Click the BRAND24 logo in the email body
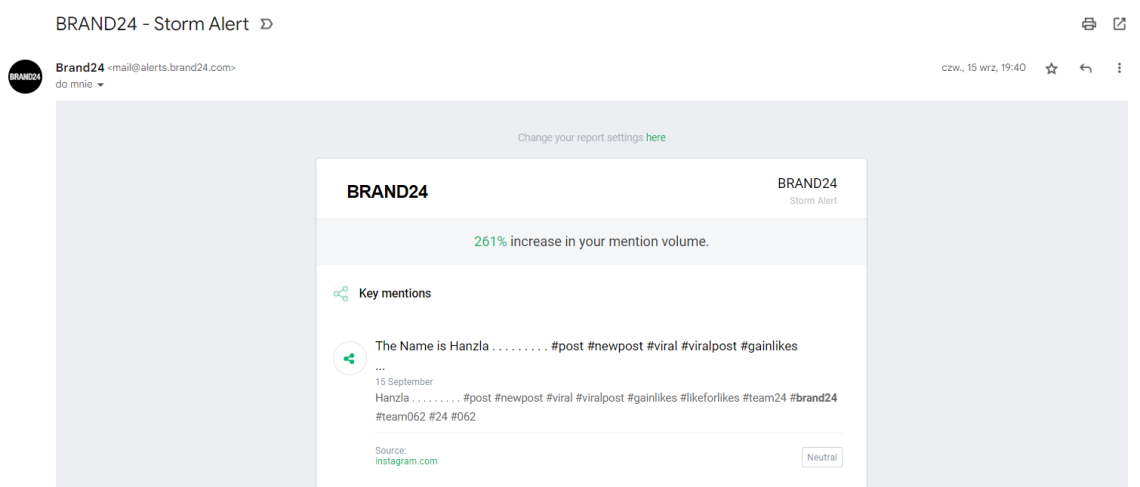Image resolution: width=1140 pixels, height=487 pixels. 387,192
